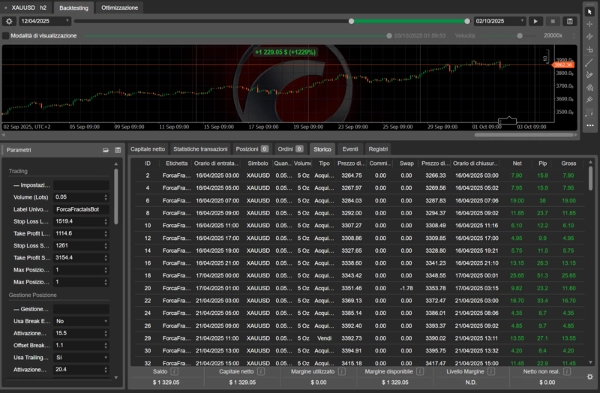Sort by Net column header
Image resolution: width=600 pixels, height=393 pixels.
pyautogui.click(x=517, y=163)
